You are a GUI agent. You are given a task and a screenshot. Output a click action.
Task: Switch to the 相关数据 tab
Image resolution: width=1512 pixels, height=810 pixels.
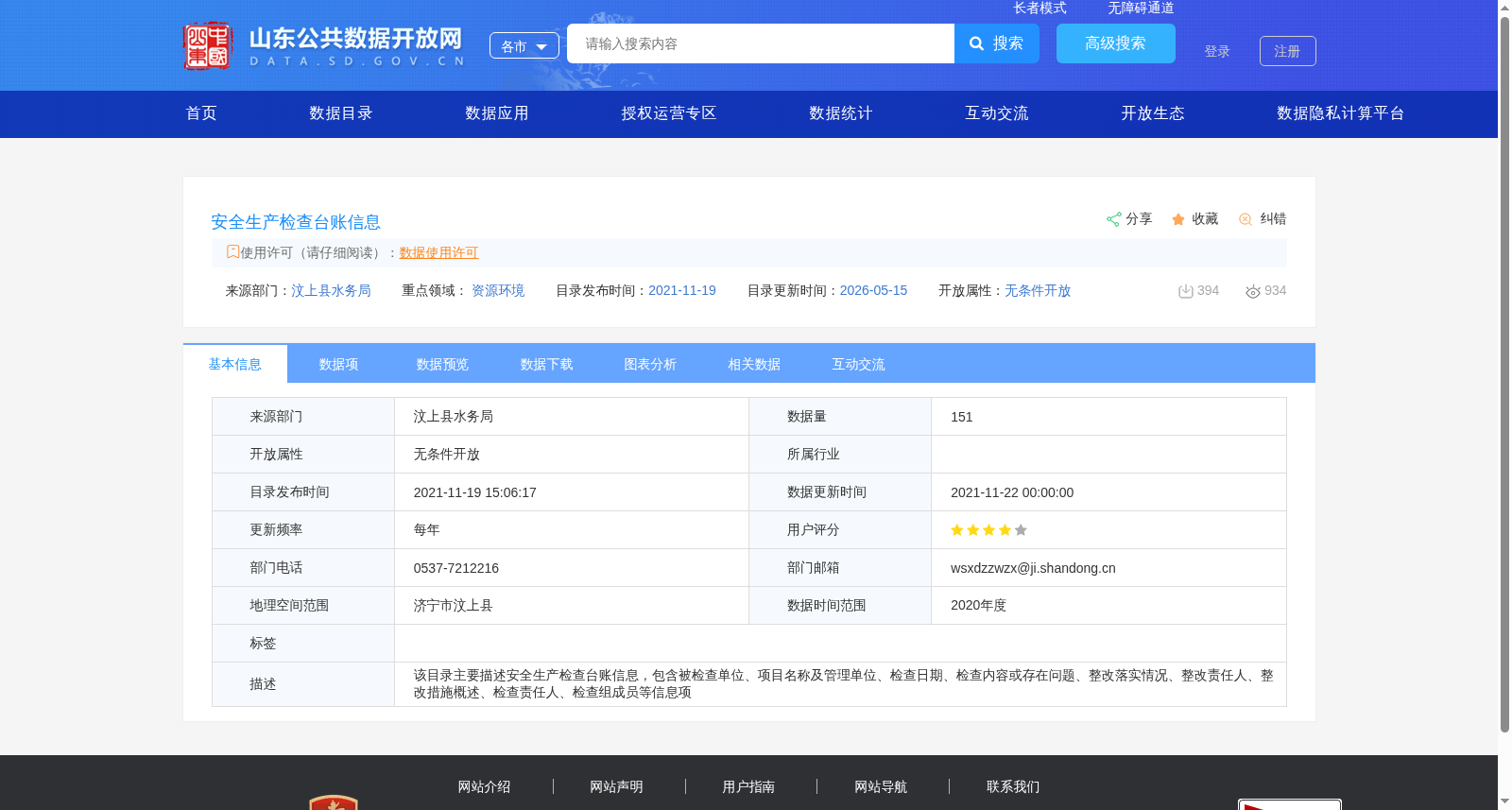[x=755, y=364]
